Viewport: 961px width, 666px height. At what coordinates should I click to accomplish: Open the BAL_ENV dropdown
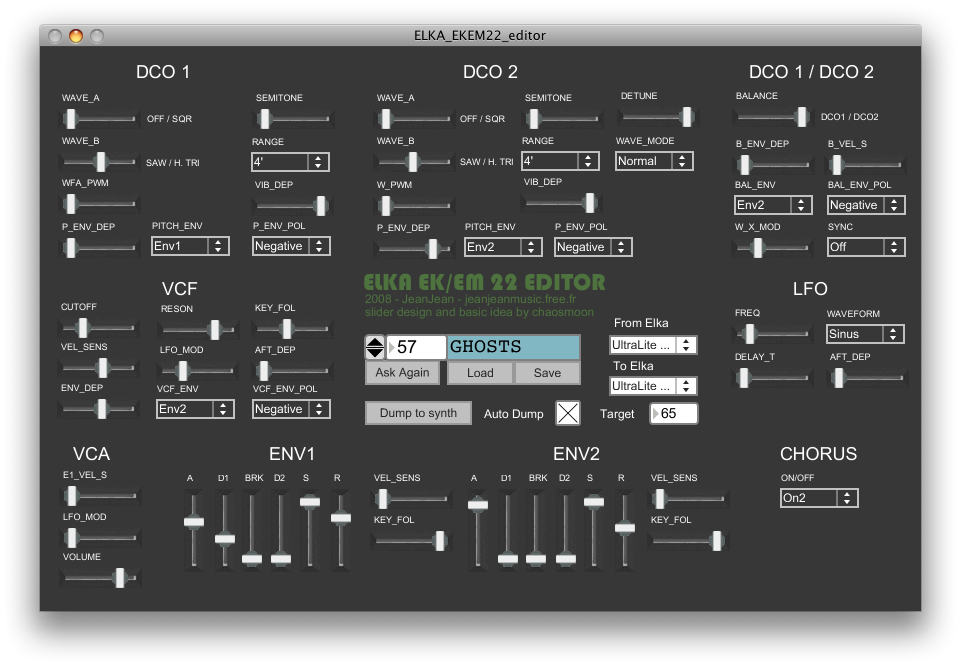coord(773,205)
